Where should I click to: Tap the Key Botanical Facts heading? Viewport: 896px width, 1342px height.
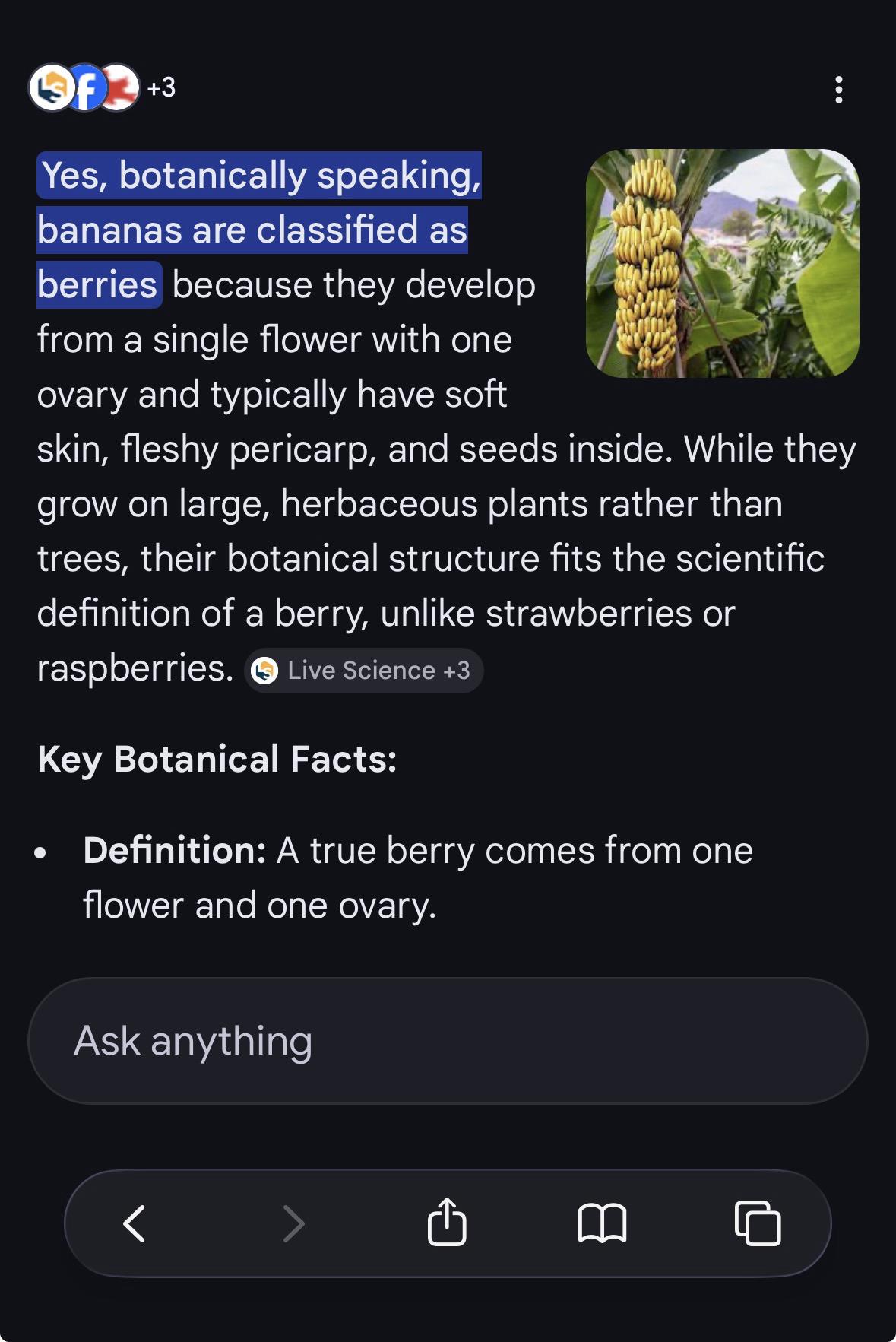[217, 759]
